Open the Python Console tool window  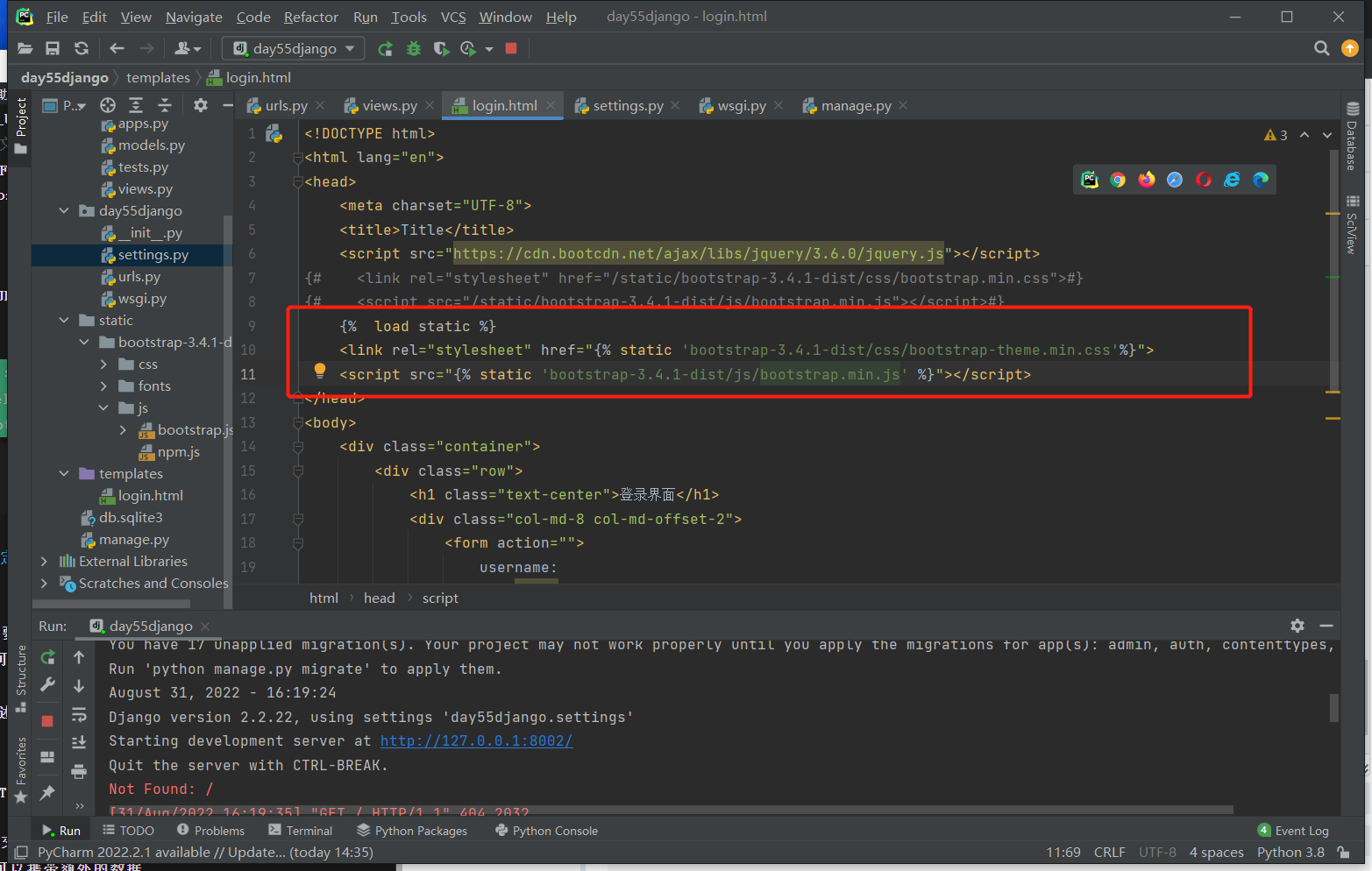(x=546, y=831)
